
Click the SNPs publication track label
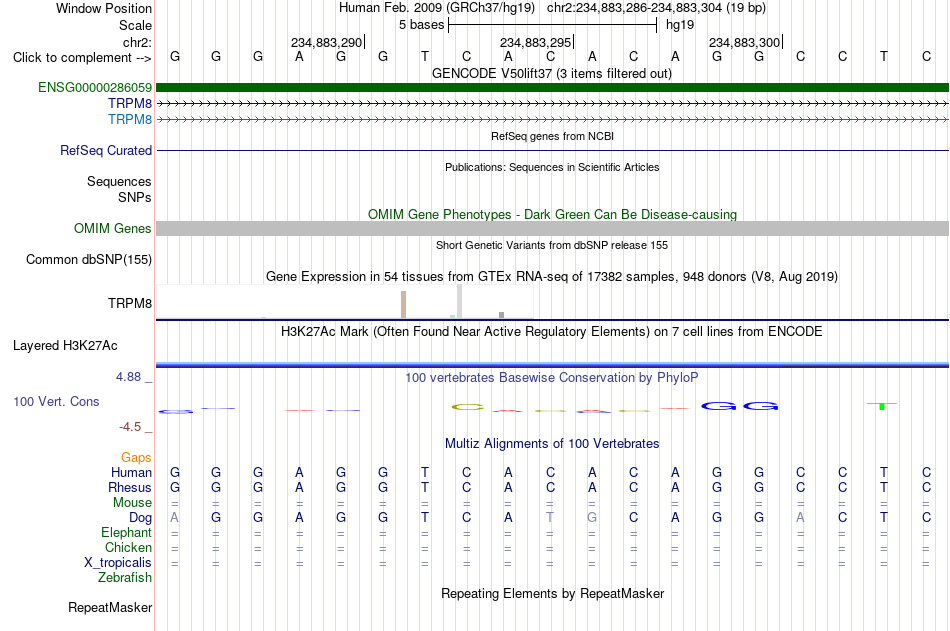pyautogui.click(x=135, y=197)
